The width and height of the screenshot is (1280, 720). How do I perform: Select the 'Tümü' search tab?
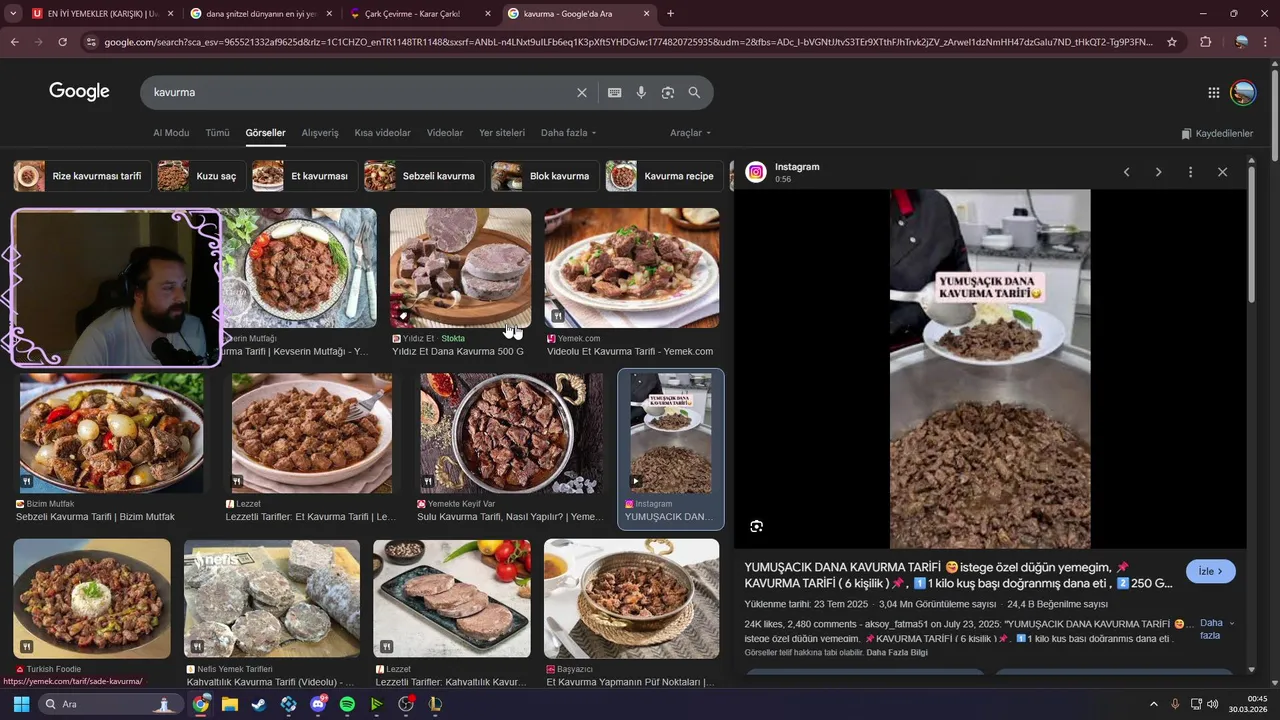[217, 133]
